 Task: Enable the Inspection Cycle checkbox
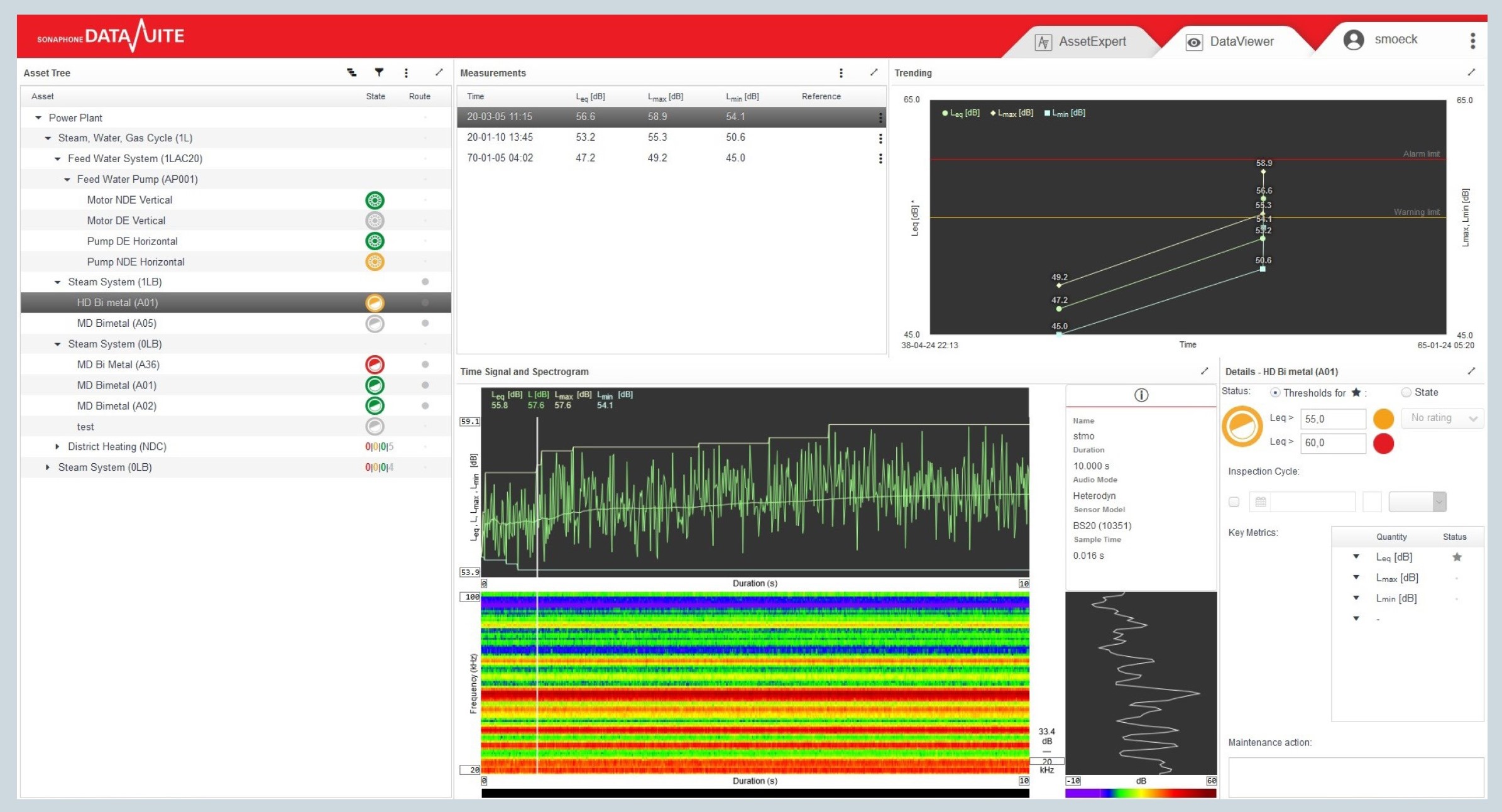pos(1234,502)
